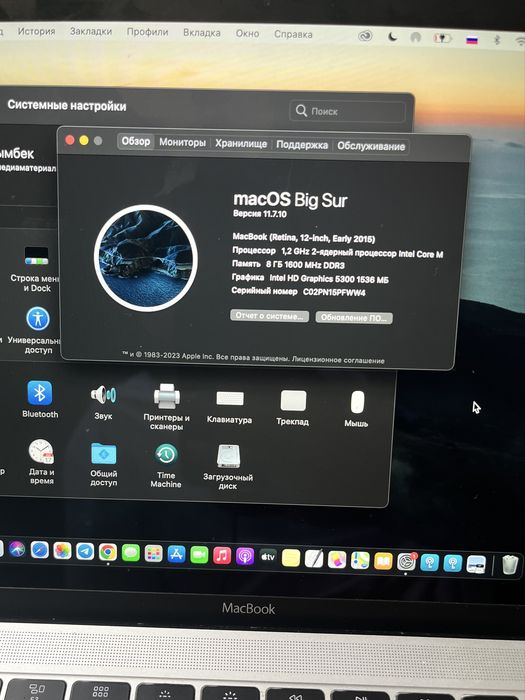The height and width of the screenshot is (700, 525).
Task: Switch to the Мониторы tab
Action: 182,142
